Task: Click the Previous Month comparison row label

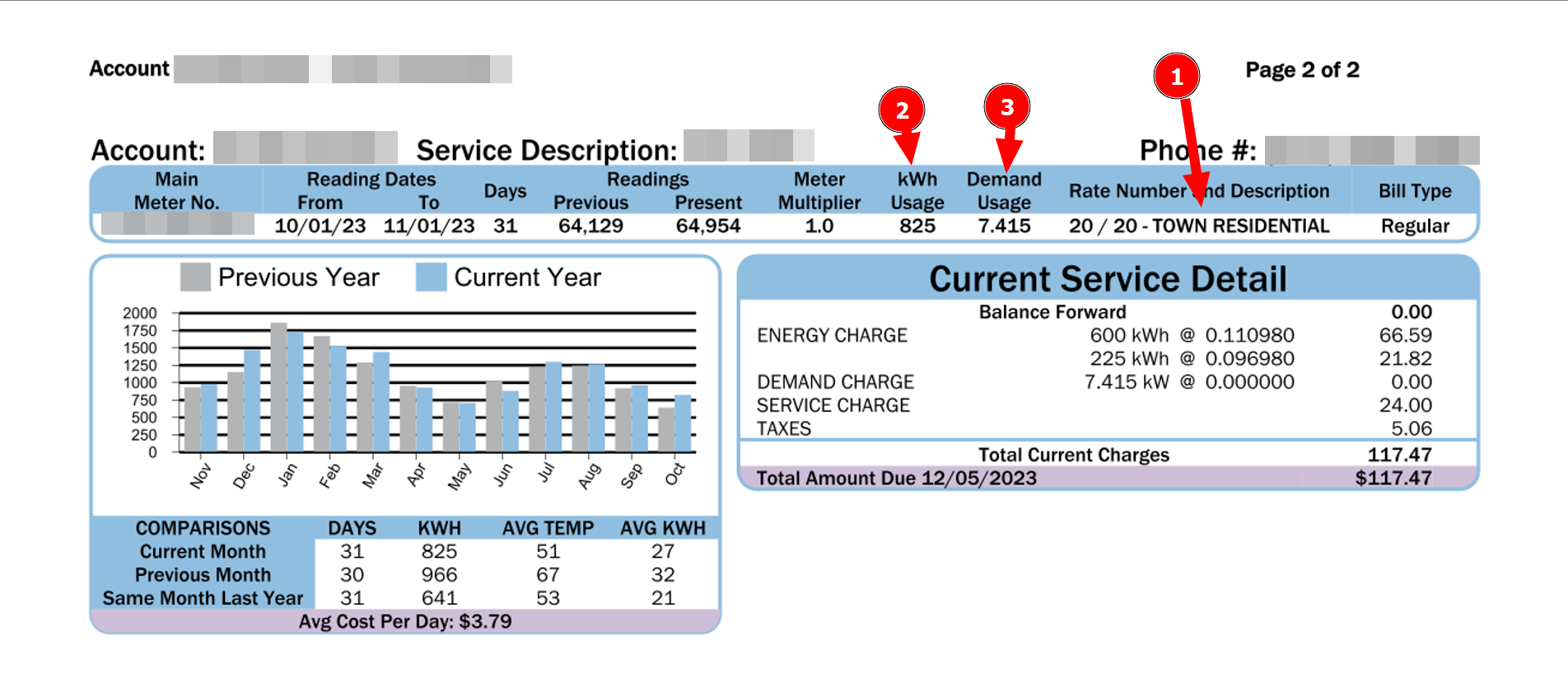Action: pyautogui.click(x=203, y=574)
